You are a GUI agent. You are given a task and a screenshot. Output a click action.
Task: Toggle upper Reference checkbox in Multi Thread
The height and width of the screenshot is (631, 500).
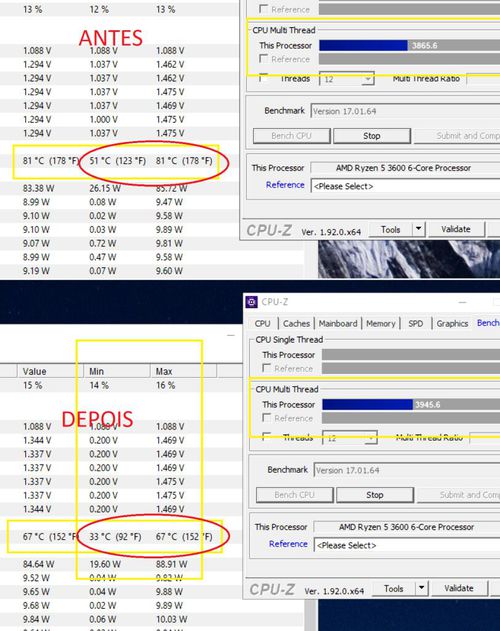pyautogui.click(x=263, y=59)
